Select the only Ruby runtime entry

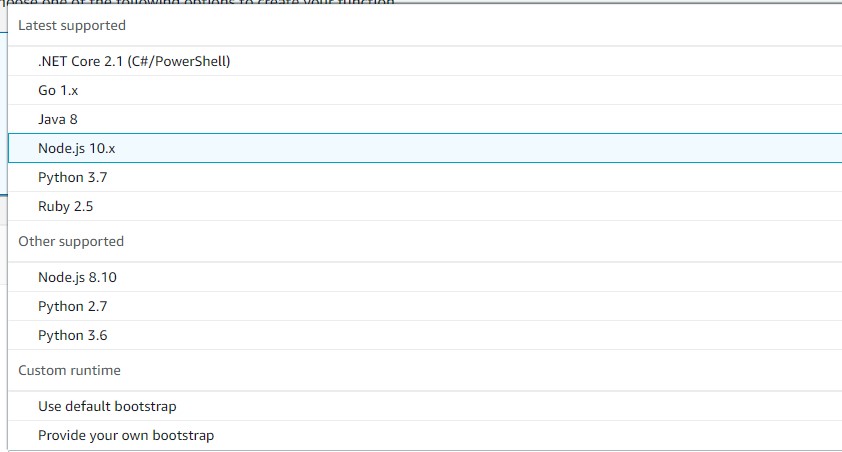65,206
